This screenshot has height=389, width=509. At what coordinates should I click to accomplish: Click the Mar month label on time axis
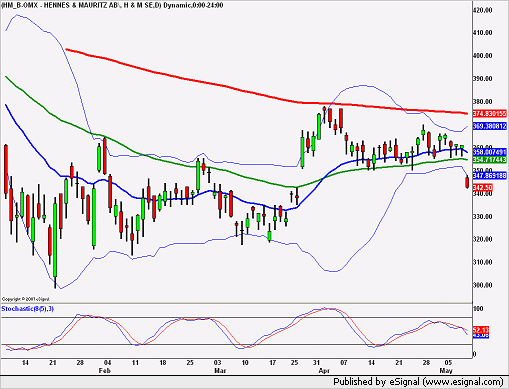220,371
